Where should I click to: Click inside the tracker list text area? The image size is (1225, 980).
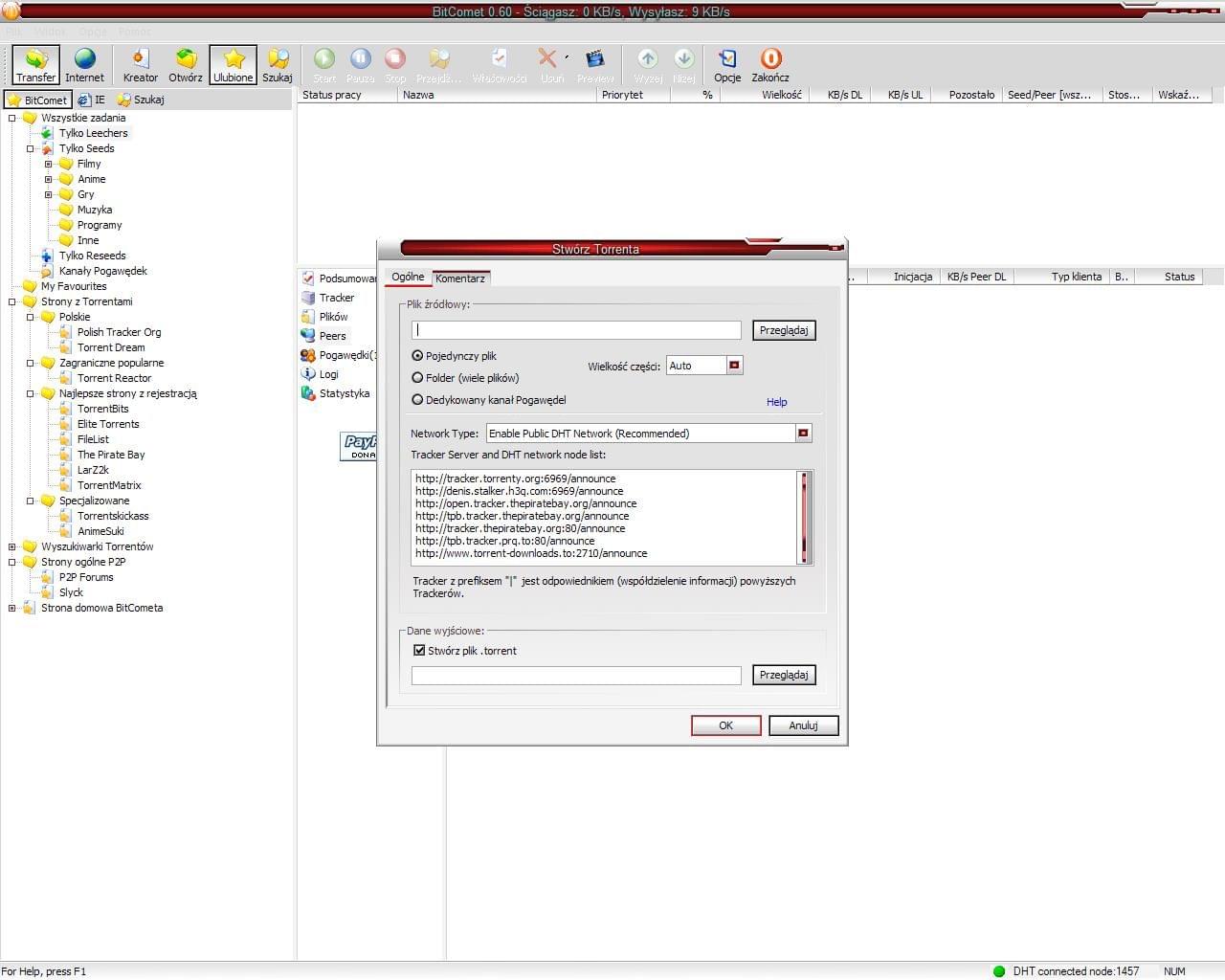[604, 517]
